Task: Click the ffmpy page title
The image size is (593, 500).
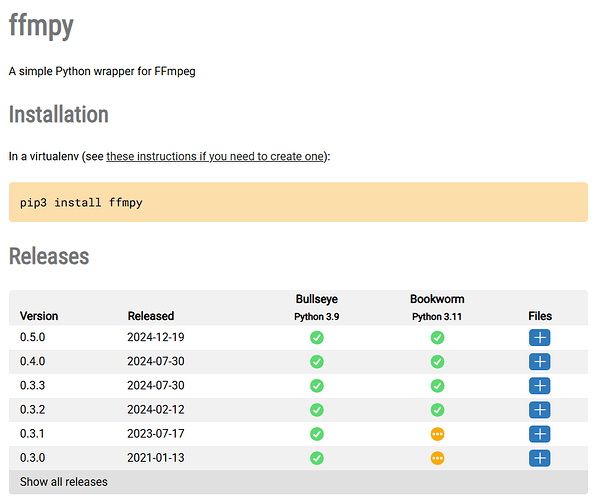Action: 41,26
